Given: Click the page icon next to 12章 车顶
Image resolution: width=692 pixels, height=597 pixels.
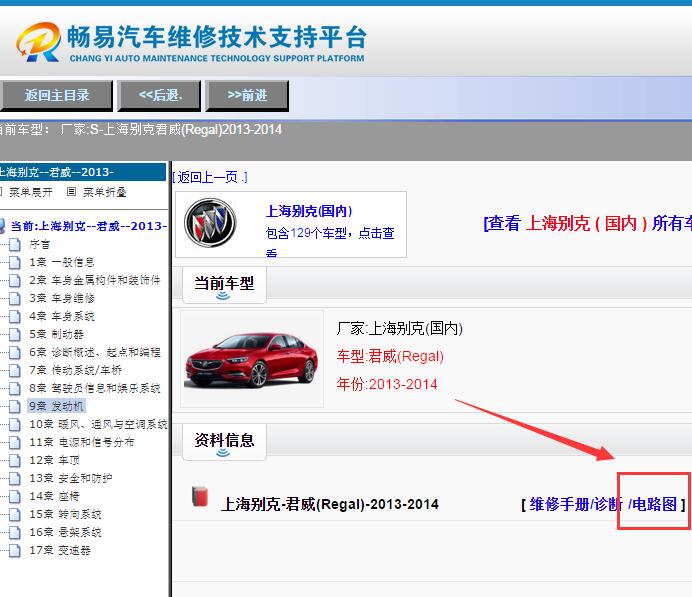Looking at the screenshot, I should pos(15,460).
